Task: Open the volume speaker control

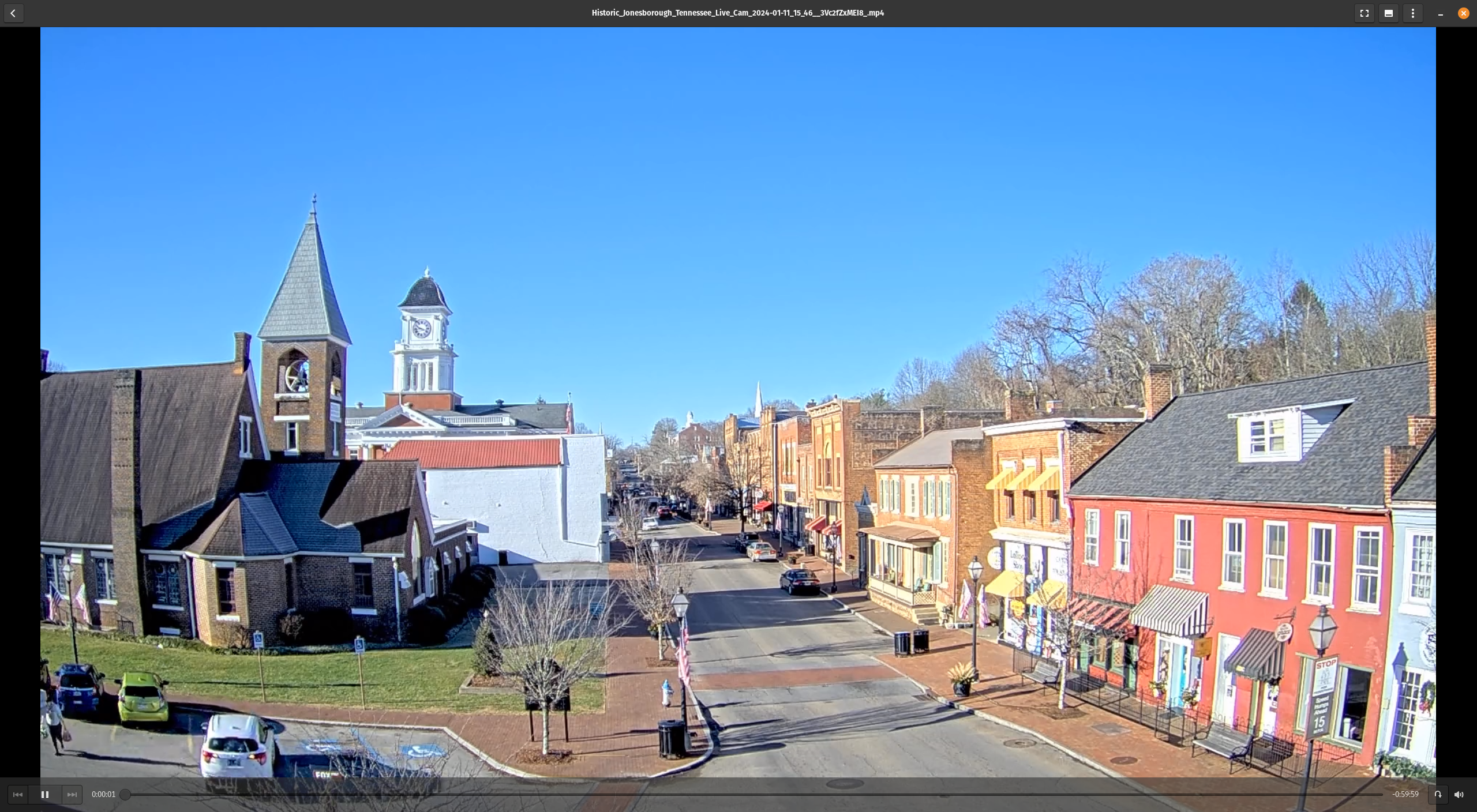Action: (x=1459, y=794)
